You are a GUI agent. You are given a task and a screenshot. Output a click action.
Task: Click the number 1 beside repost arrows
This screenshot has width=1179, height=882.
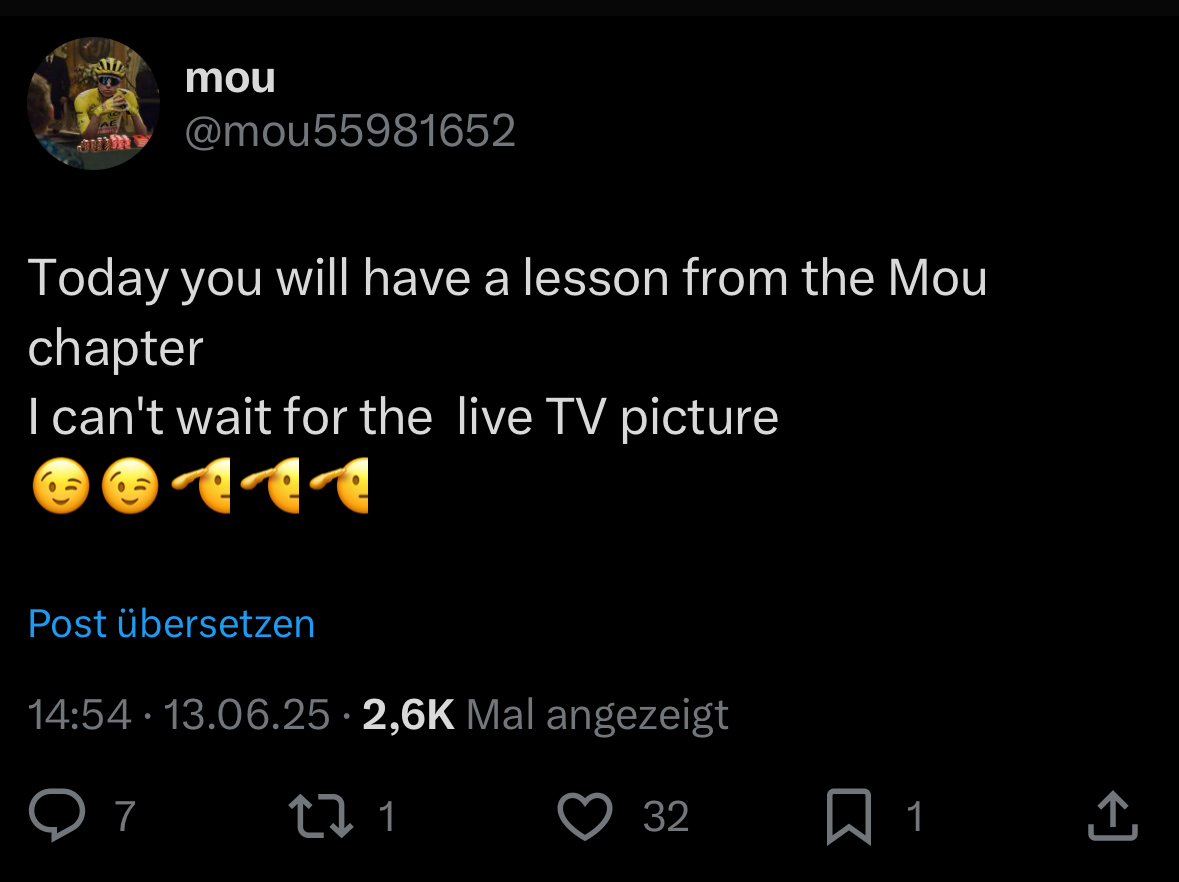[x=386, y=816]
